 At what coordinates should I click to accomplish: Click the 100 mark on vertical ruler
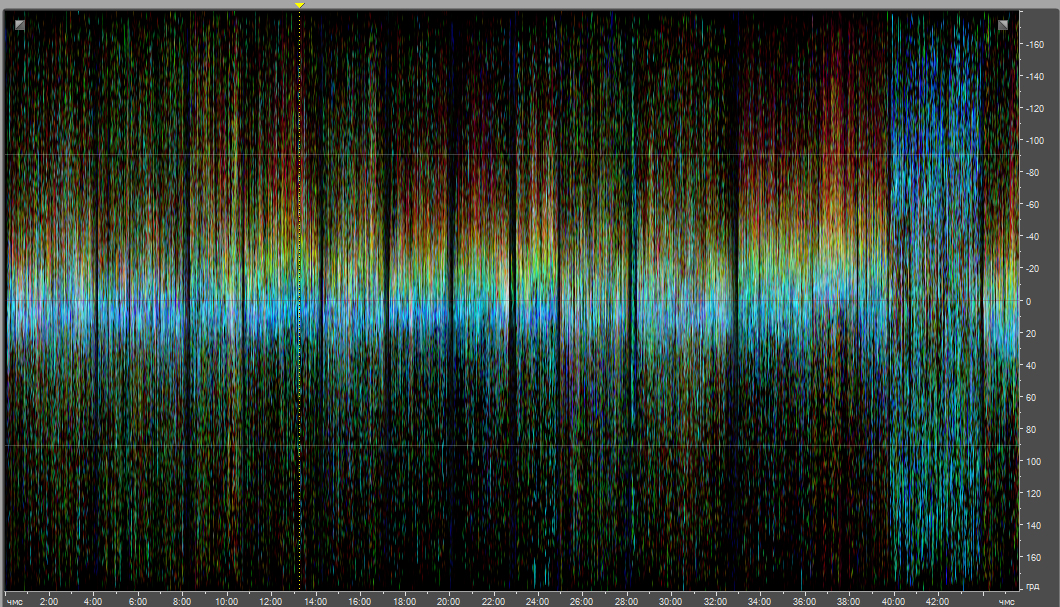(x=1033, y=461)
